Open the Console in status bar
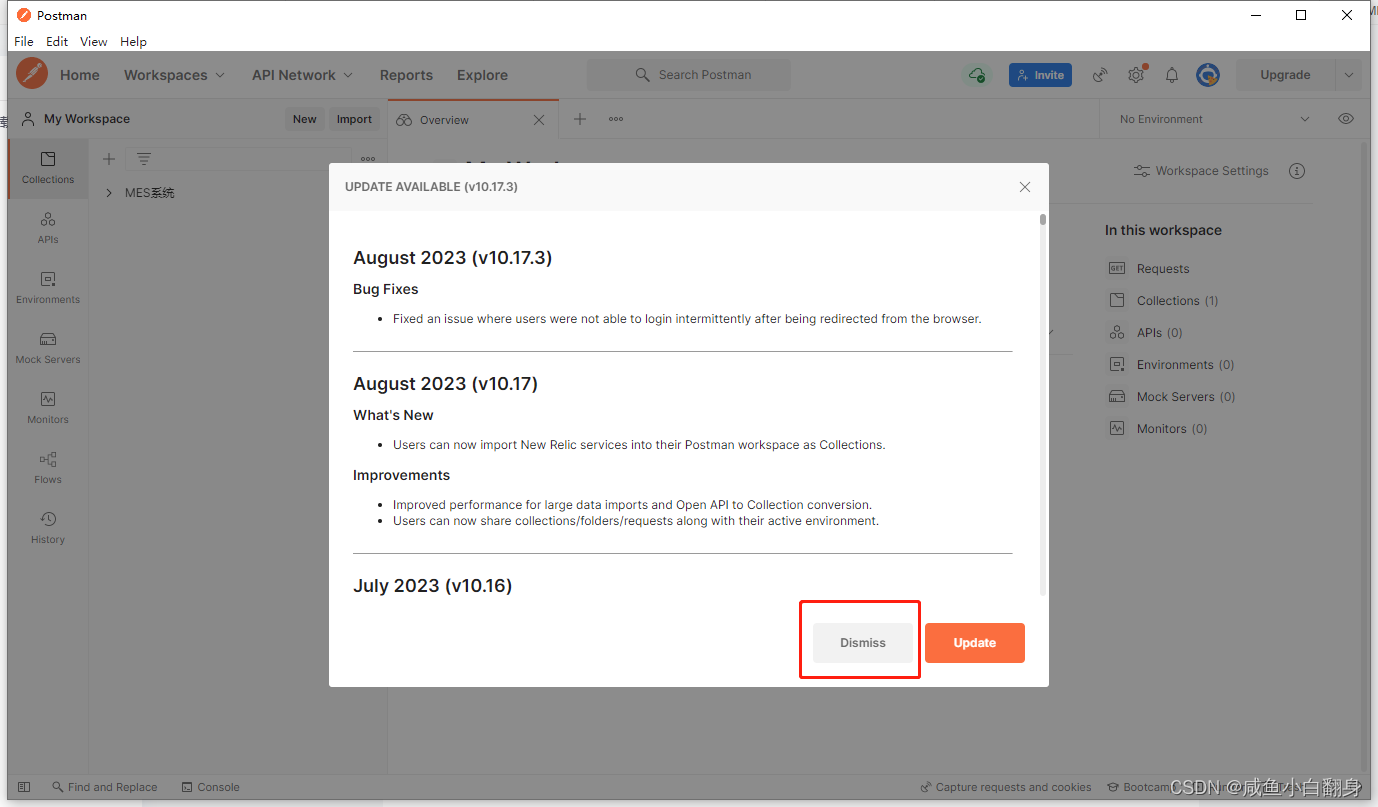Image resolution: width=1378 pixels, height=807 pixels. click(x=210, y=787)
